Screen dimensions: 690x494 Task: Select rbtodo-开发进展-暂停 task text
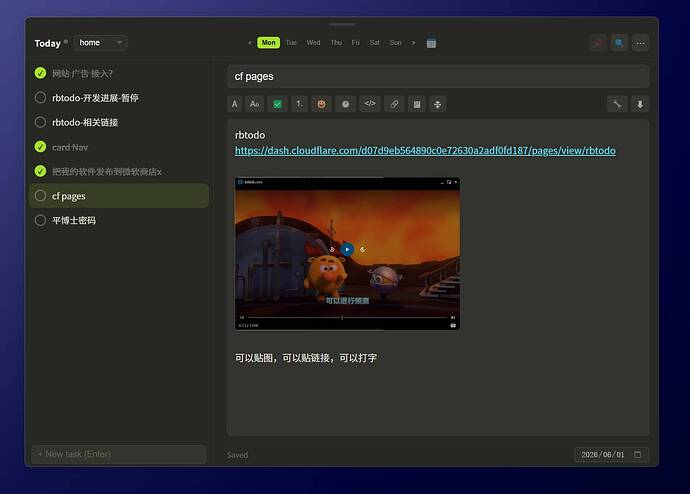(x=95, y=98)
